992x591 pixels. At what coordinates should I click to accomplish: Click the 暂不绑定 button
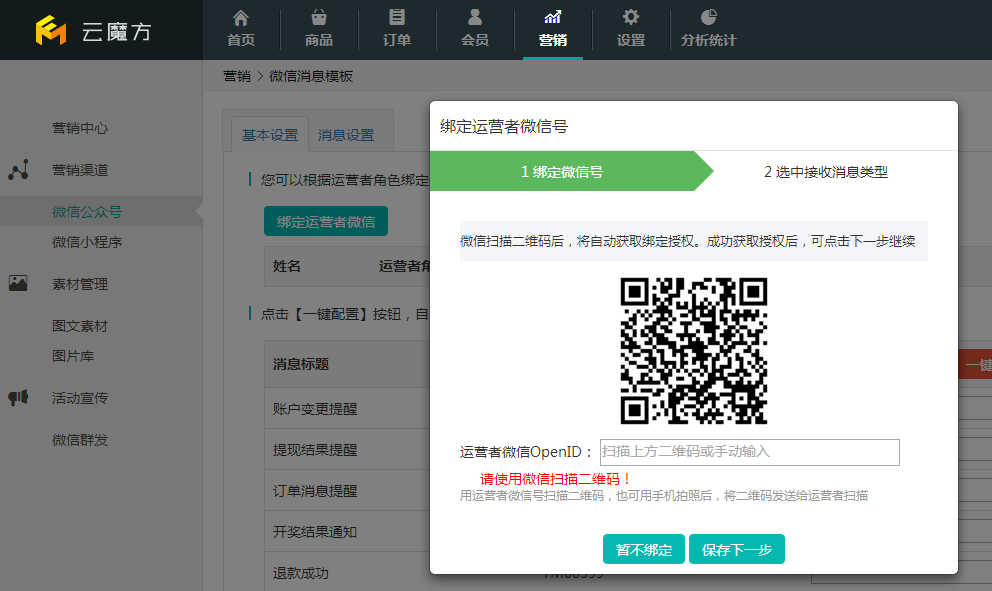(643, 549)
